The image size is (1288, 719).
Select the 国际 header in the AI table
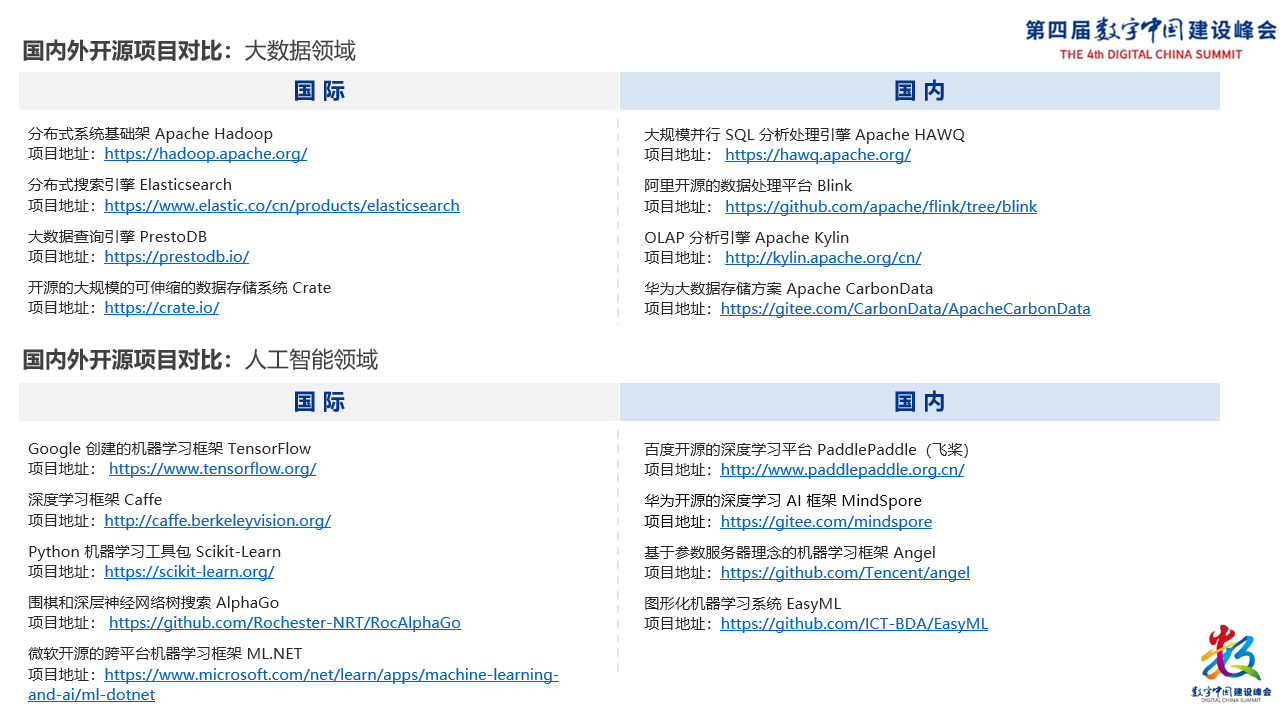pyautogui.click(x=319, y=402)
